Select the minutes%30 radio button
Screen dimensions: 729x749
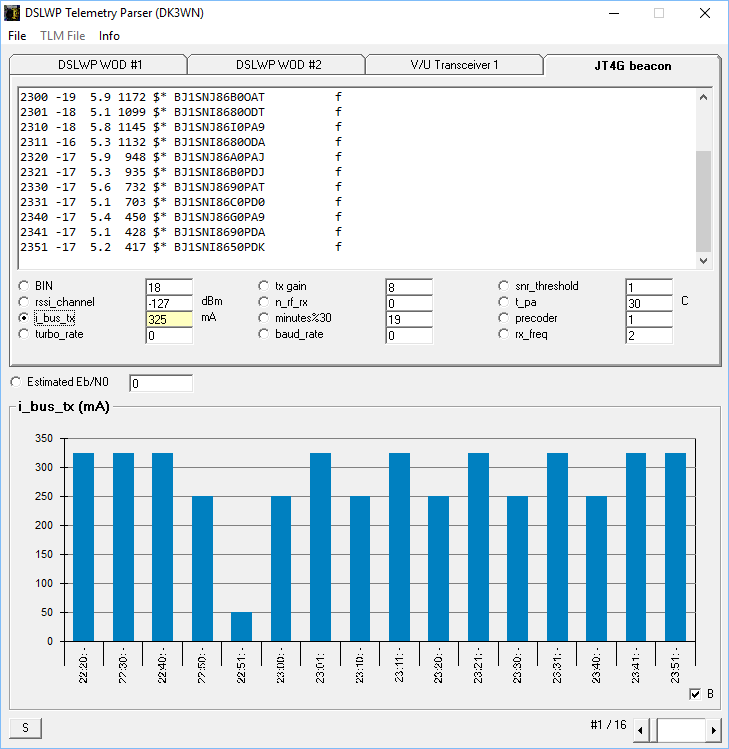click(263, 318)
